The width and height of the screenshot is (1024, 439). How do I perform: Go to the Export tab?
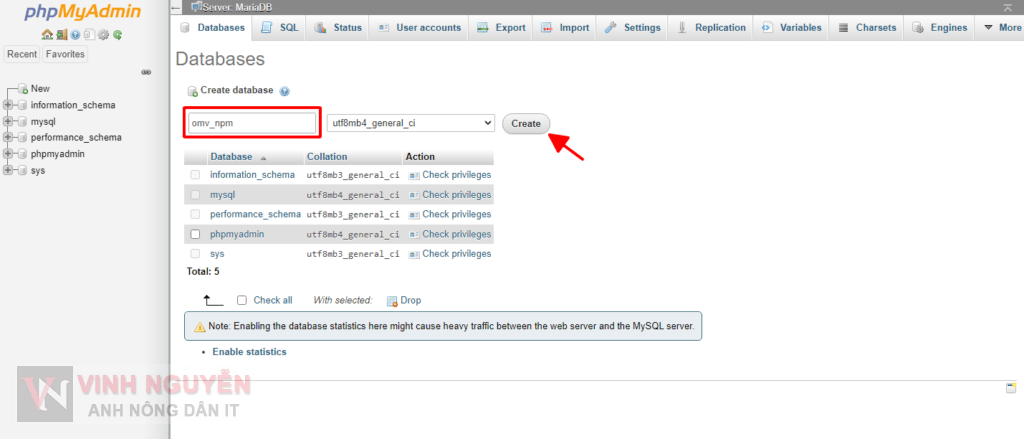click(x=502, y=27)
